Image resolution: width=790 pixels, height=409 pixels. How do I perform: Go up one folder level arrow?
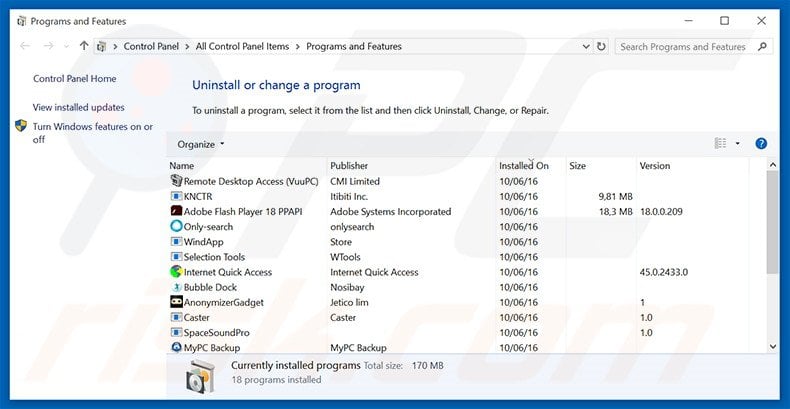coord(84,46)
